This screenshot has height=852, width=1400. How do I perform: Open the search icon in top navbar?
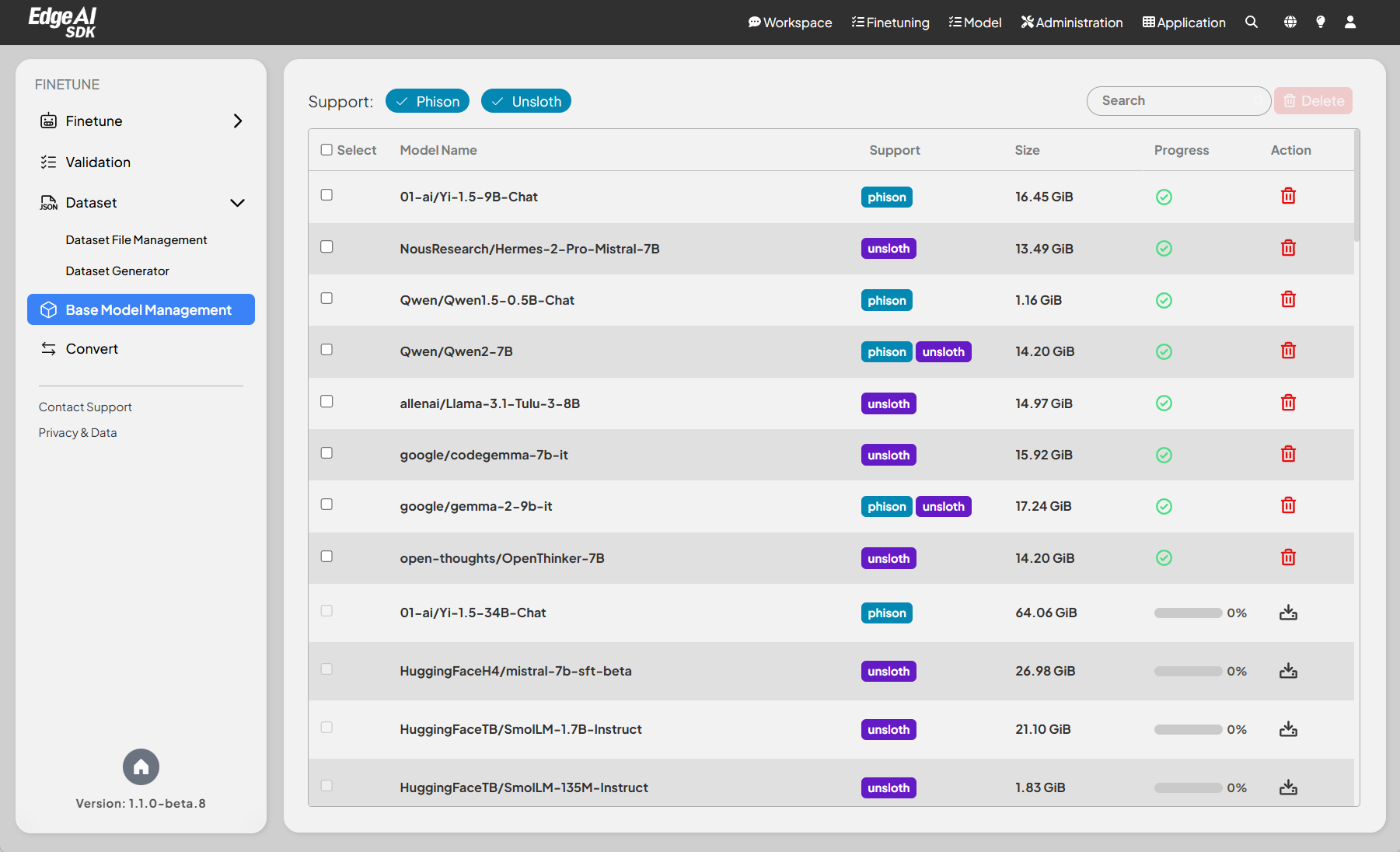coord(1251,23)
